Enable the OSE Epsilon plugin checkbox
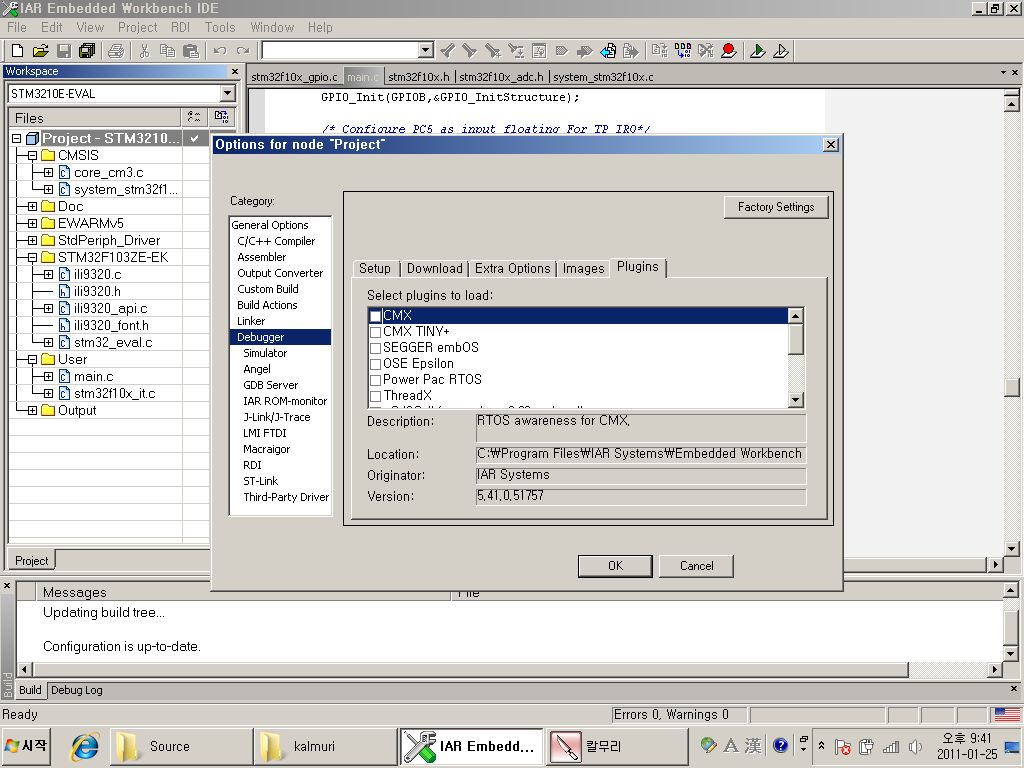This screenshot has width=1024, height=768. pos(376,364)
